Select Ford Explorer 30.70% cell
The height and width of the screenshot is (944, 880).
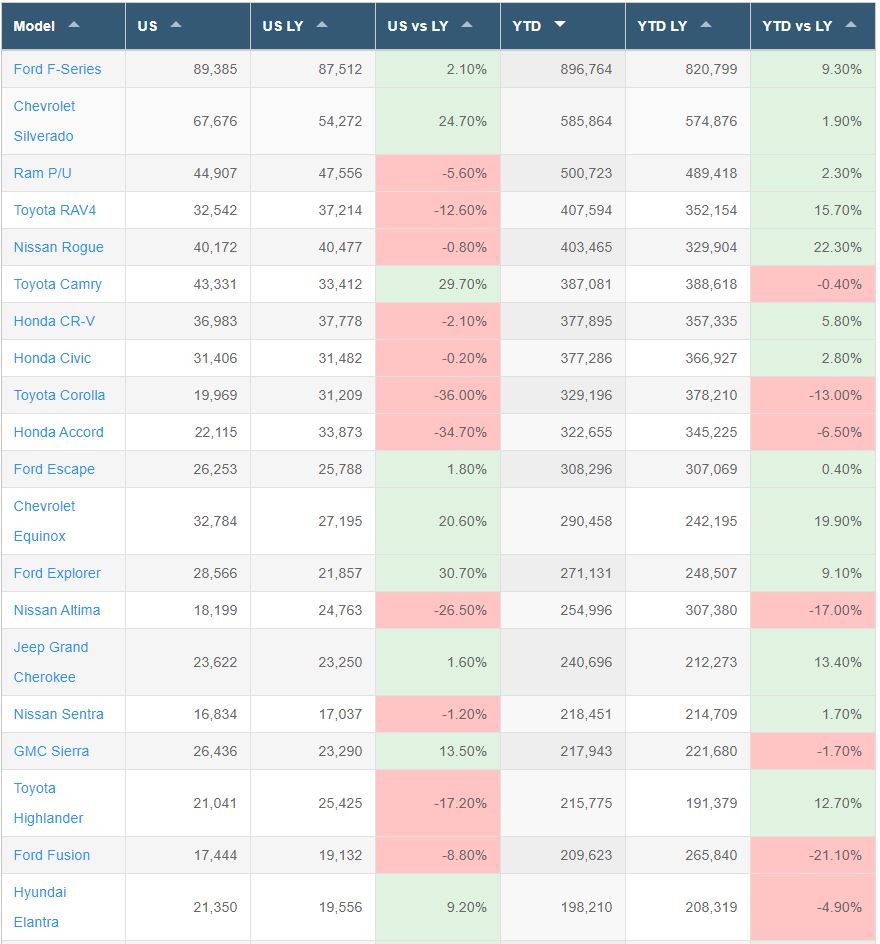(x=438, y=573)
